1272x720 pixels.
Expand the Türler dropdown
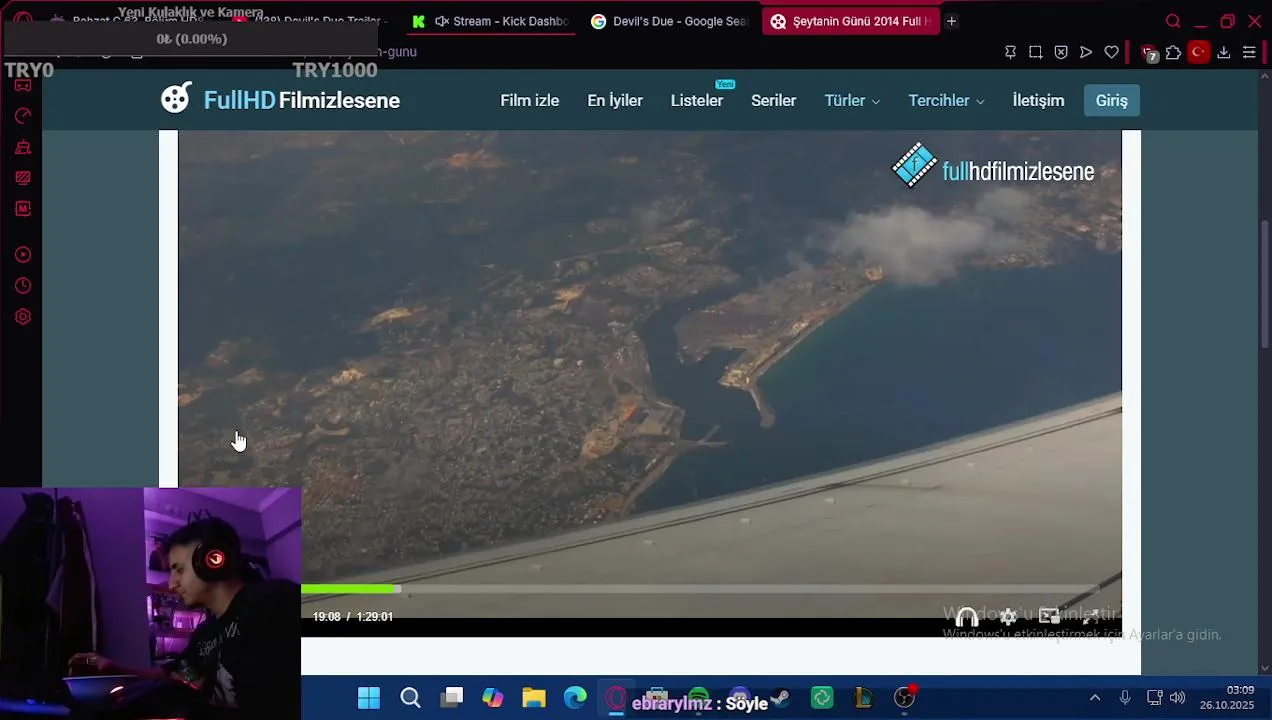click(x=852, y=100)
